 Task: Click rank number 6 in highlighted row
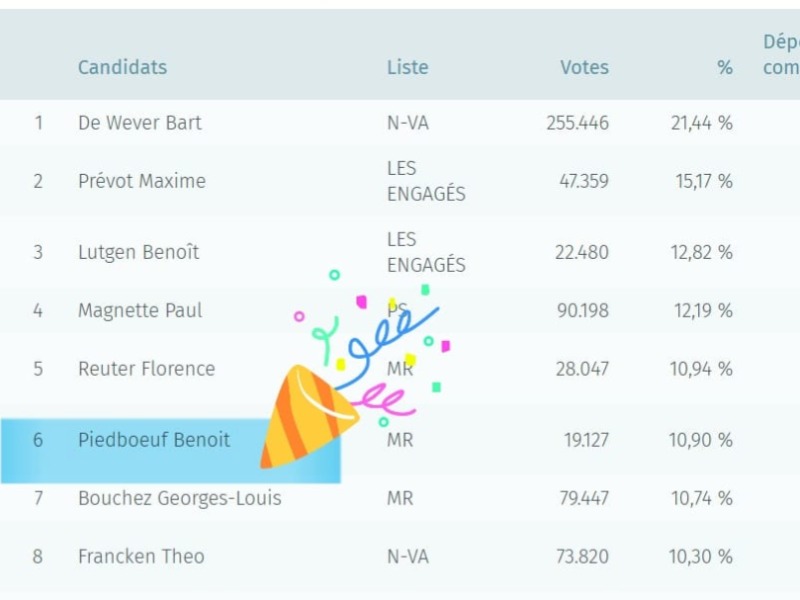coord(38,440)
